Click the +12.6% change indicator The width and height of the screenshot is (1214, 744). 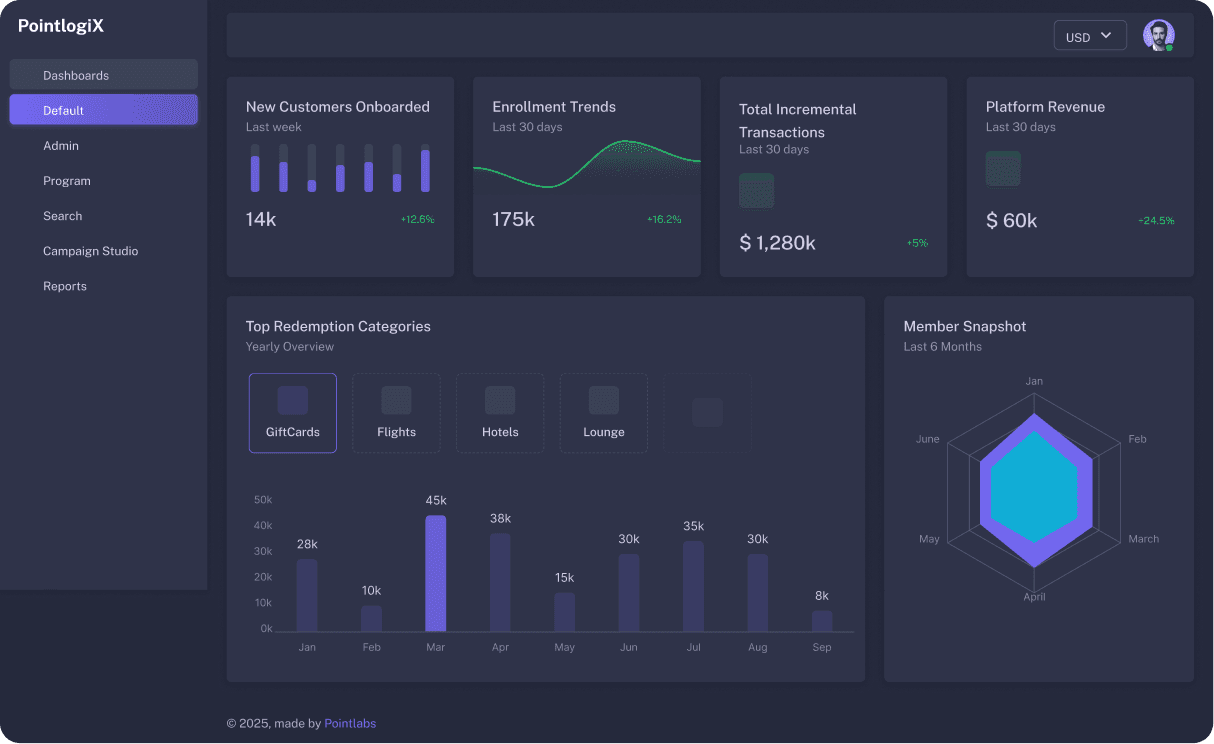[x=417, y=219]
